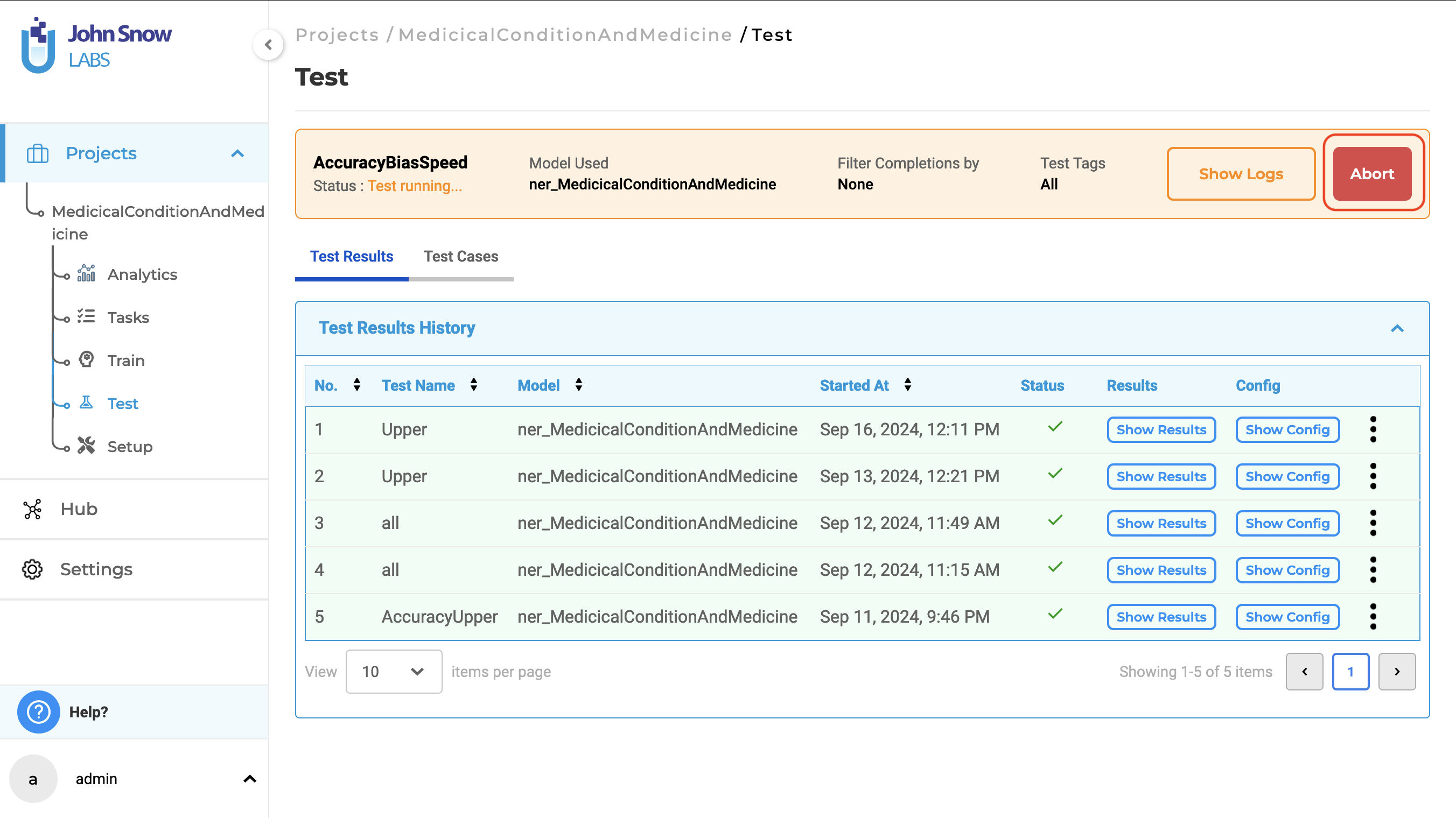Open three-dot menu for AccuracyUpper row
Viewport: 1456px width, 818px height.
click(x=1373, y=617)
